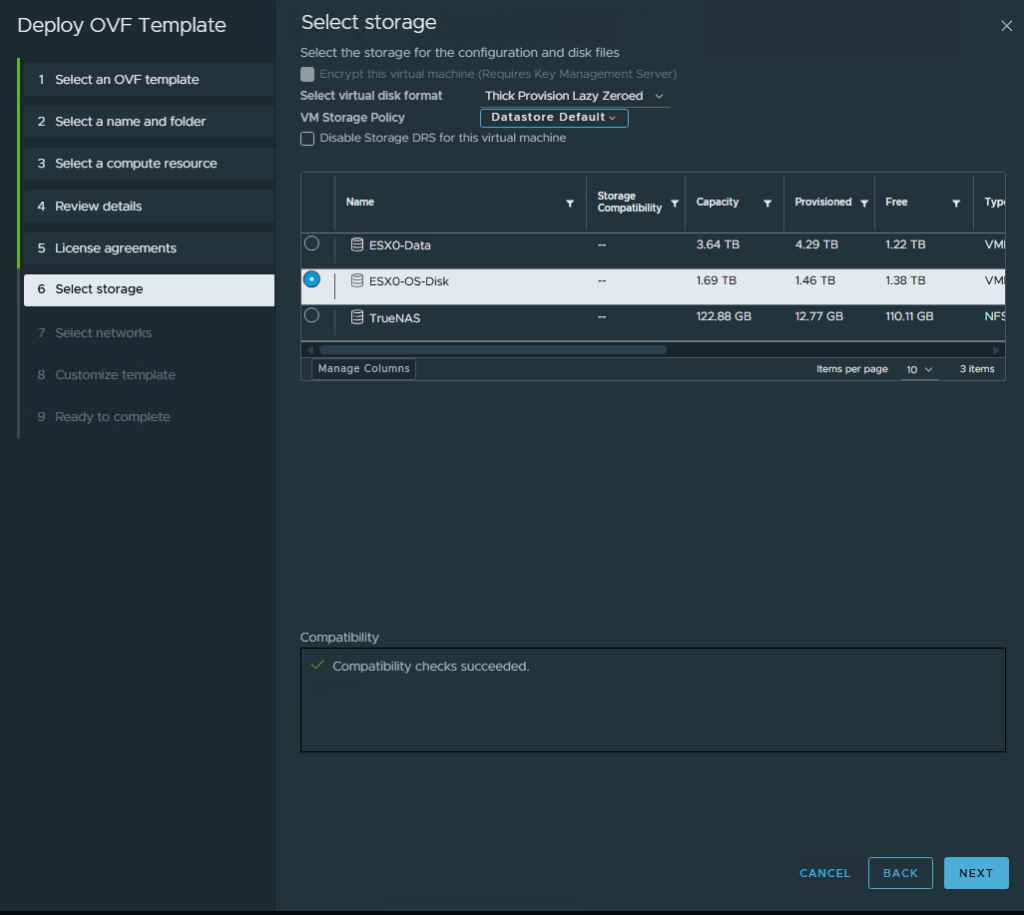Click the ESX0-OS-Disk datastore icon

[357, 281]
